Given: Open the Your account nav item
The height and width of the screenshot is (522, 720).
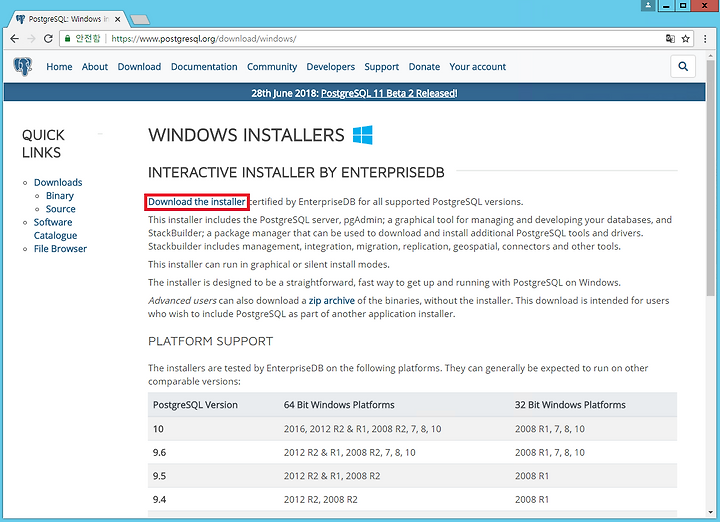Looking at the screenshot, I should coord(478,67).
